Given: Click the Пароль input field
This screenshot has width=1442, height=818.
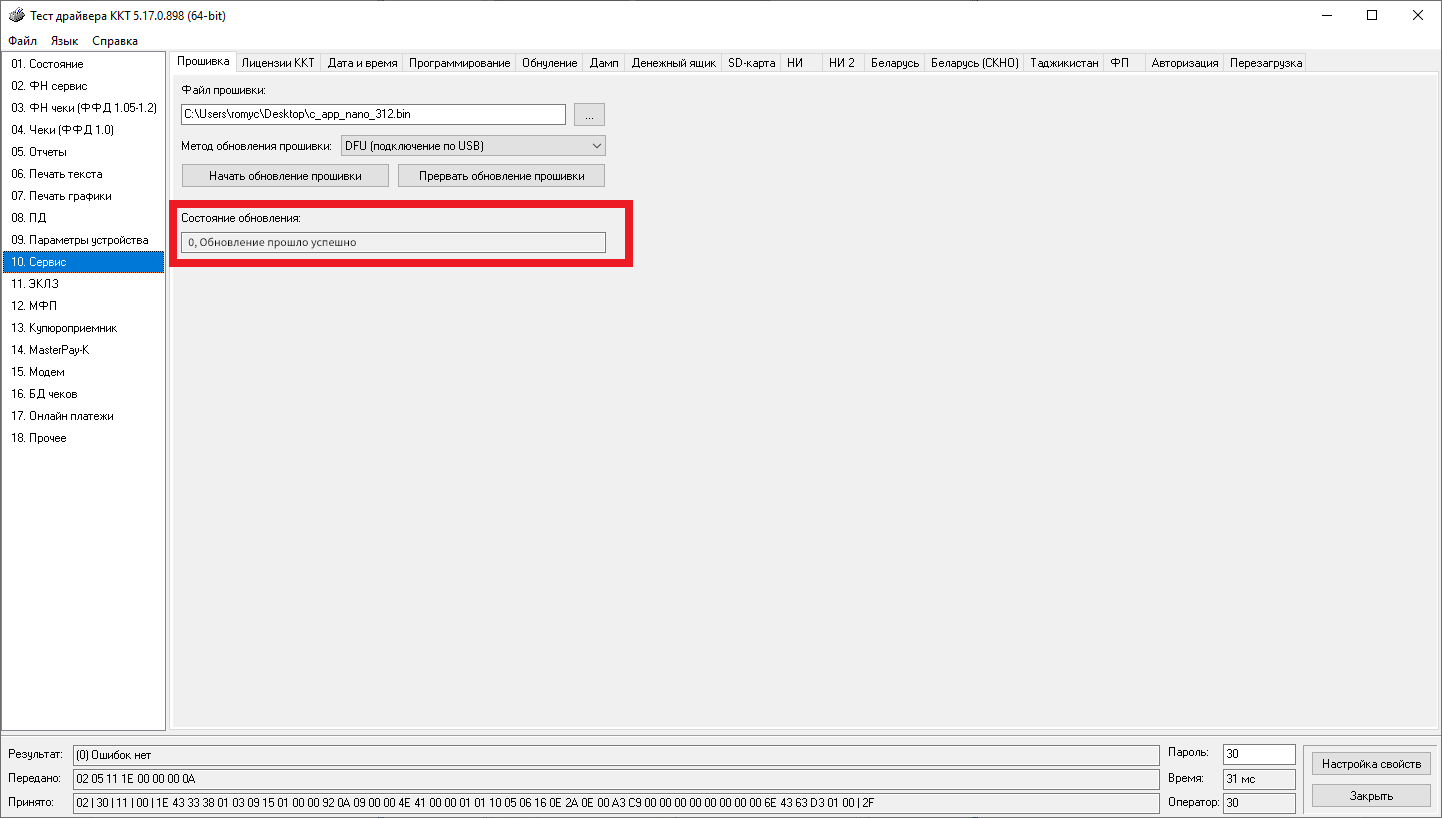Looking at the screenshot, I should pyautogui.click(x=1258, y=753).
